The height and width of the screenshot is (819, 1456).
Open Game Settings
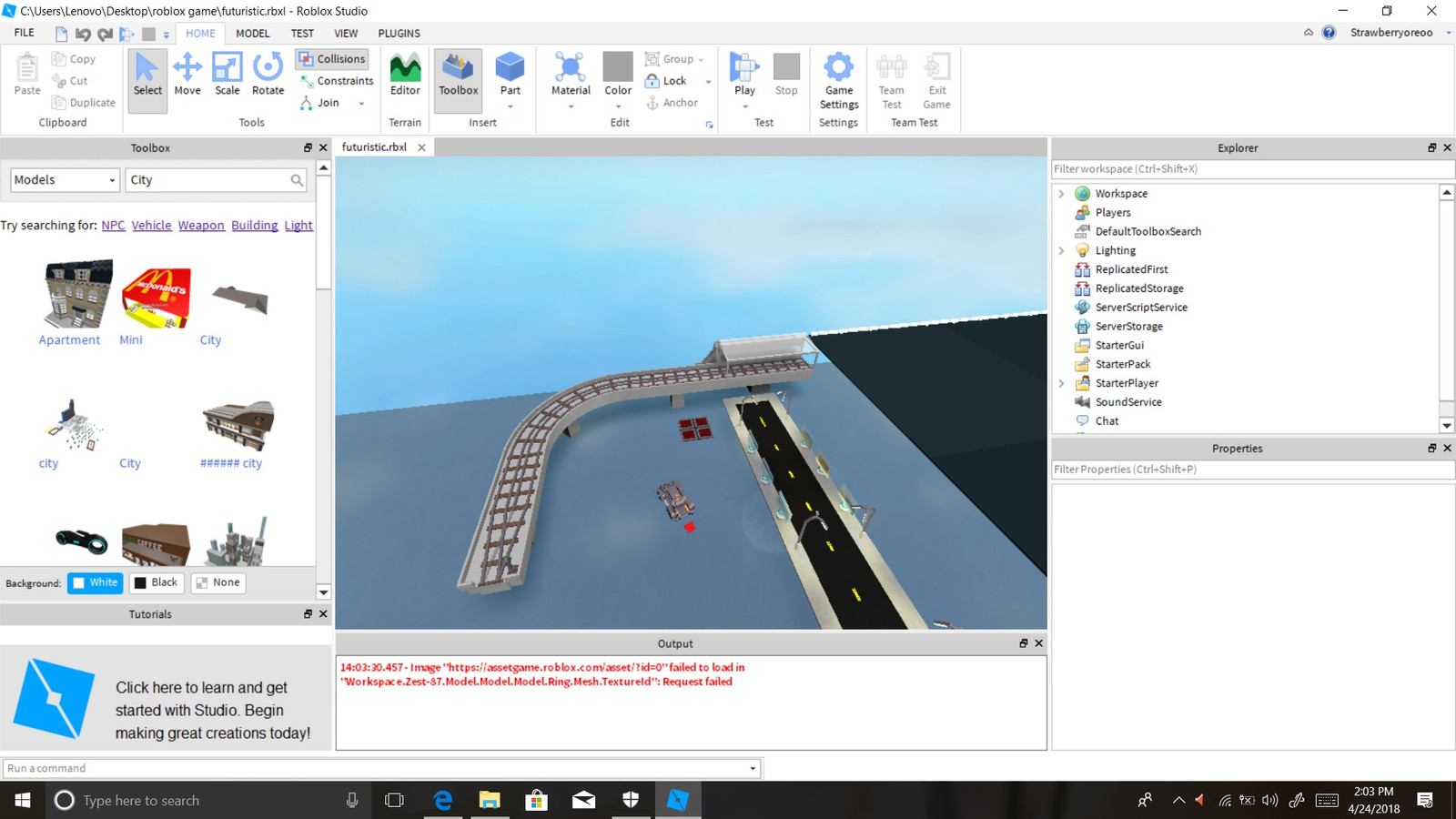838,80
